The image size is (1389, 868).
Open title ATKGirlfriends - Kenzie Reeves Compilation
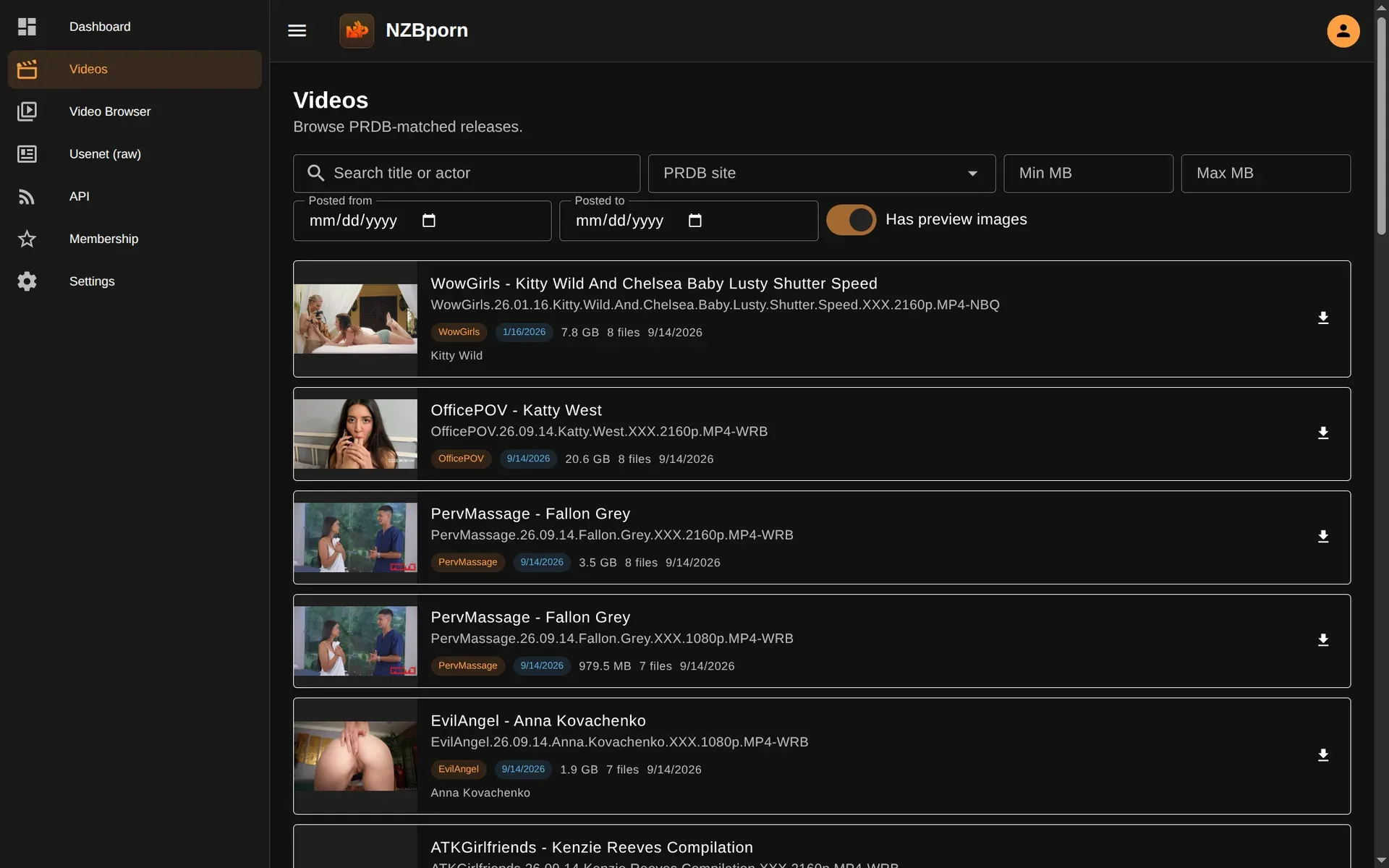coord(592,847)
